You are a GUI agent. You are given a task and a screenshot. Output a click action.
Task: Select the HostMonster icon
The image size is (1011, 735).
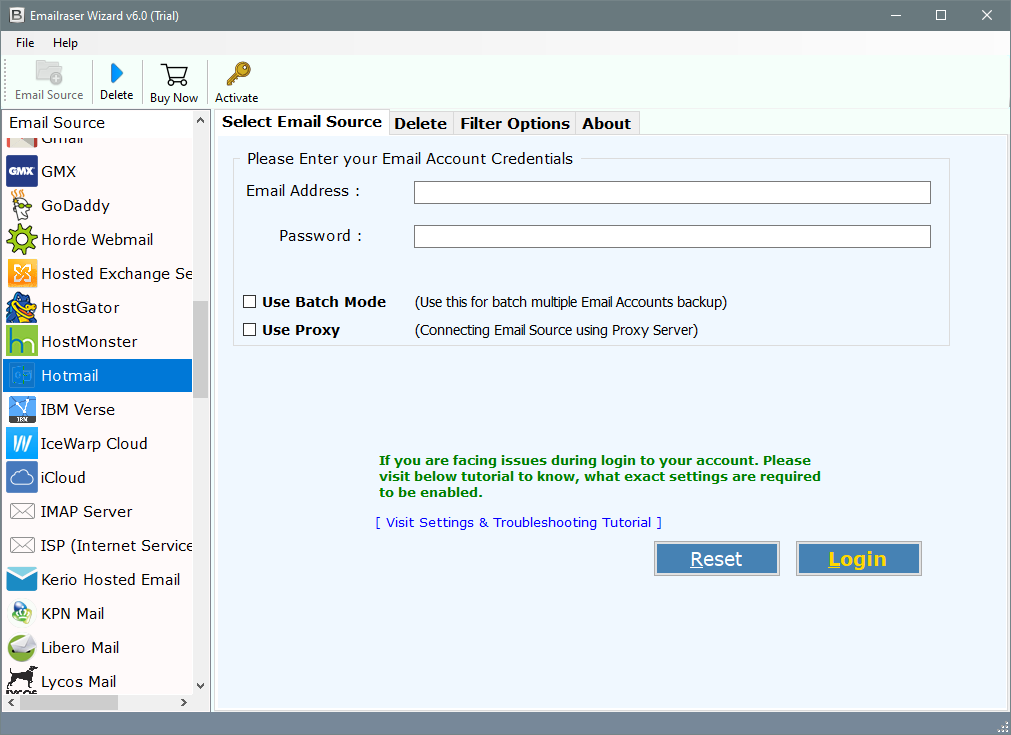coord(22,341)
